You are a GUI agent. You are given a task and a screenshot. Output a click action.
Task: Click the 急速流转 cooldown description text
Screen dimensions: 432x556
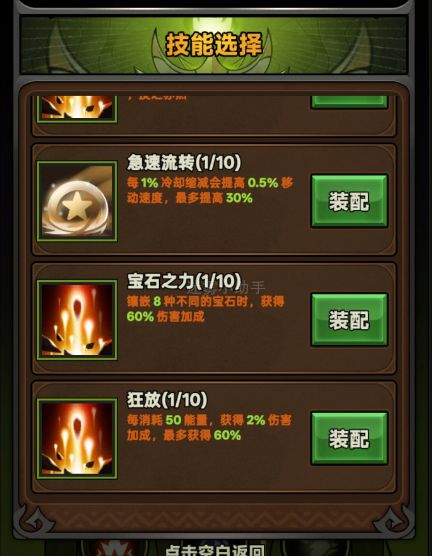(210, 190)
